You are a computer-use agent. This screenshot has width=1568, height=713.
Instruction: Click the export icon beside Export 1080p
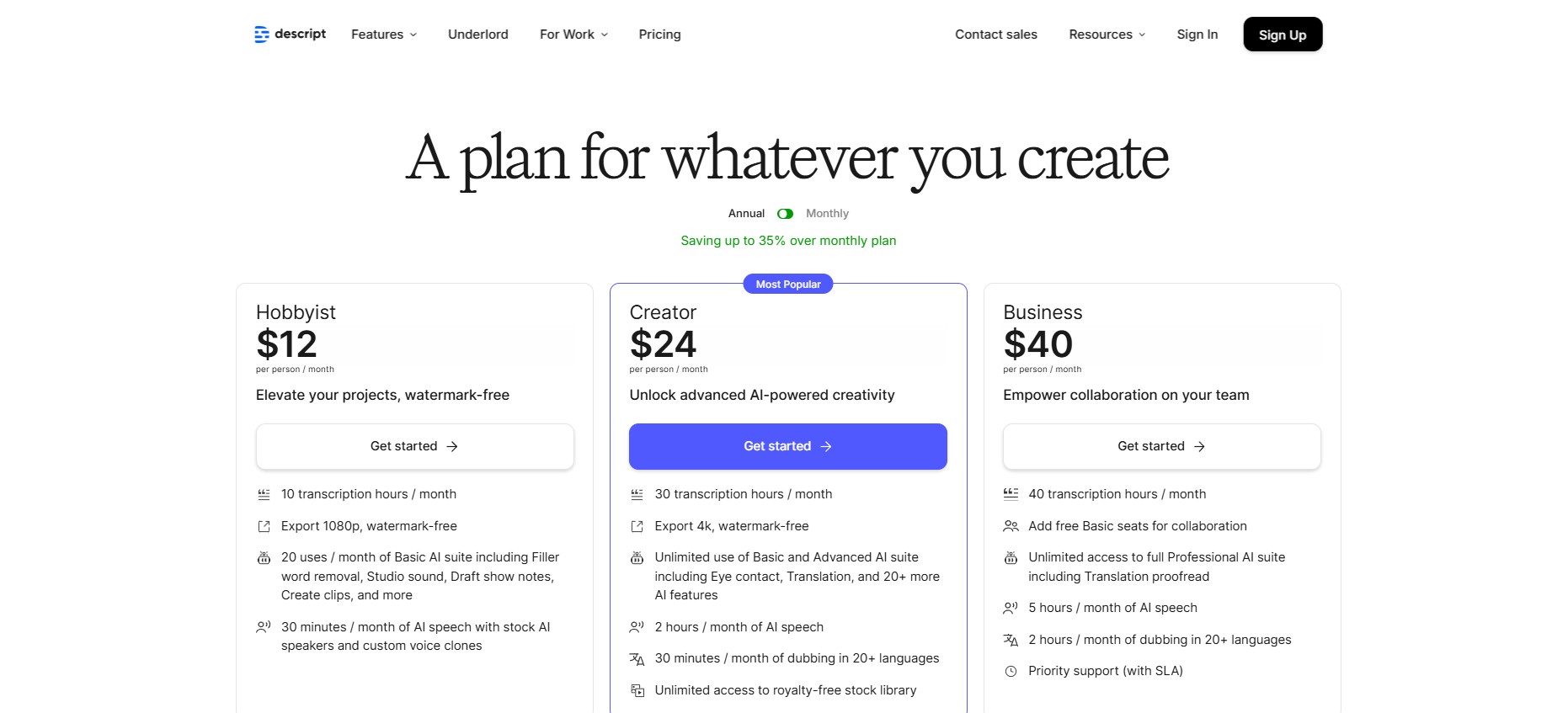tap(264, 526)
